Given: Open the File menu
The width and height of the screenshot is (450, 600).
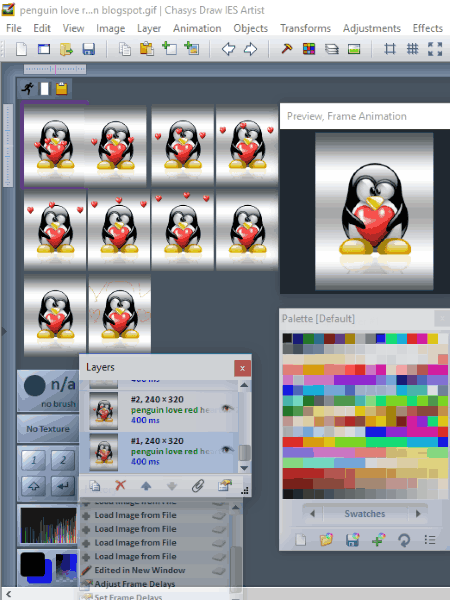Looking at the screenshot, I should click(14, 28).
